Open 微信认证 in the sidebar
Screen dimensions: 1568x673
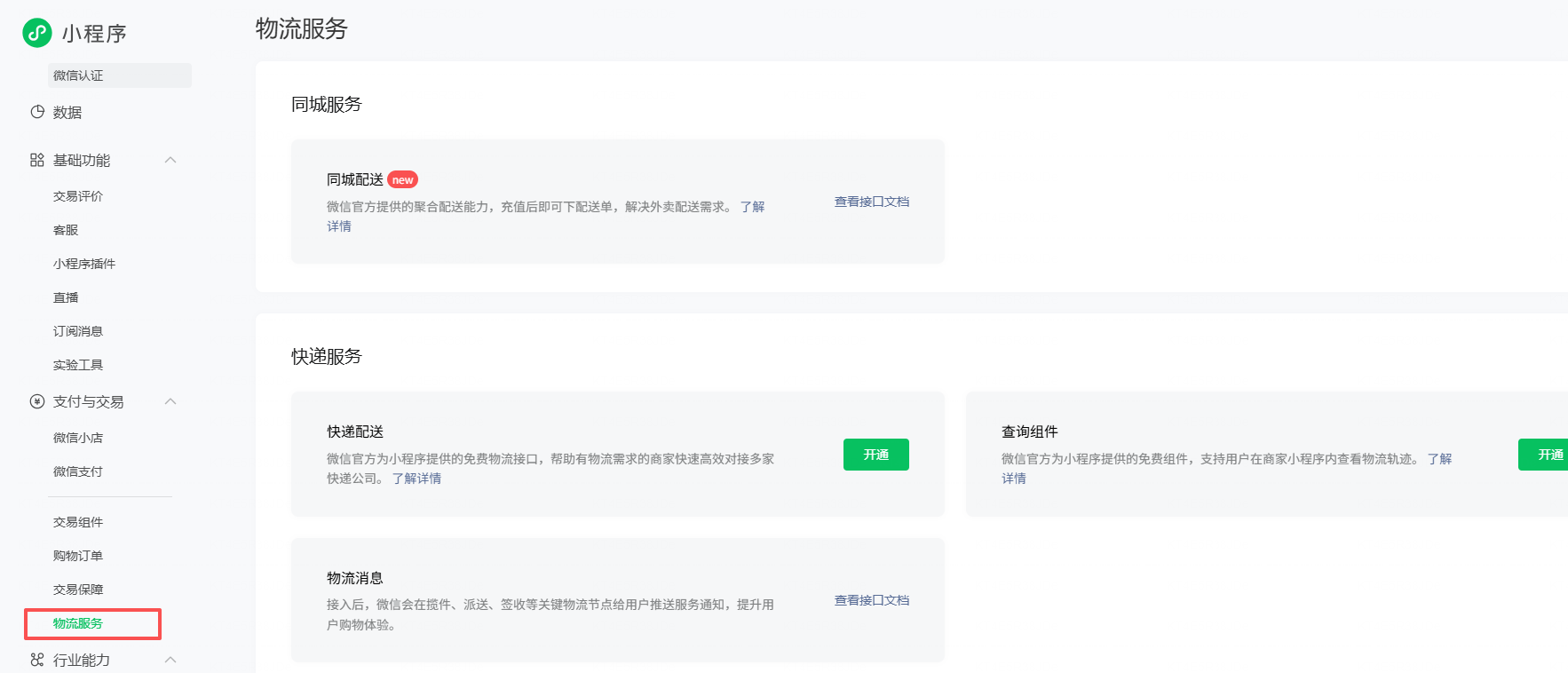pos(120,75)
